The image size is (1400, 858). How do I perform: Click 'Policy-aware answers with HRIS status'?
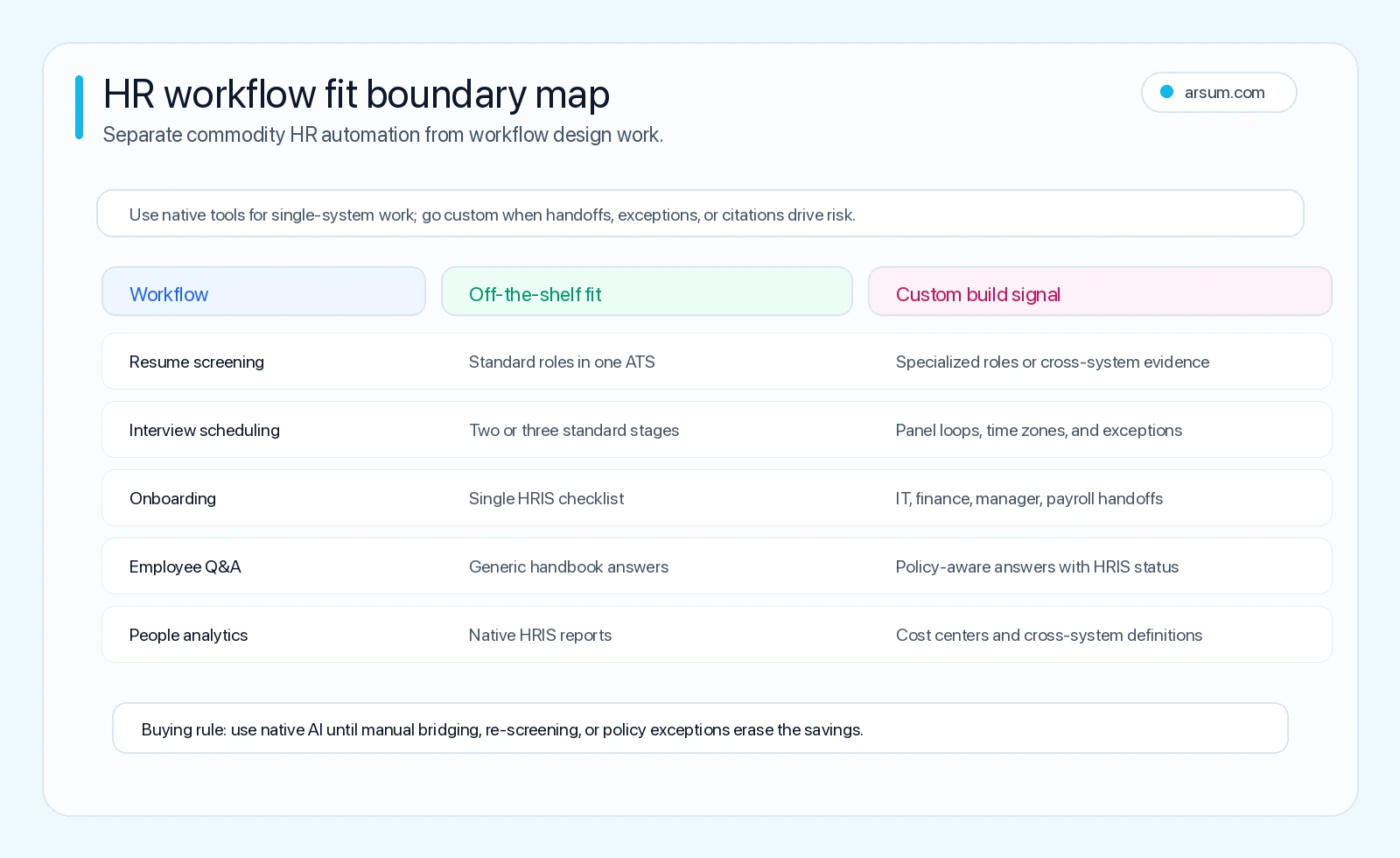pyautogui.click(x=1037, y=566)
